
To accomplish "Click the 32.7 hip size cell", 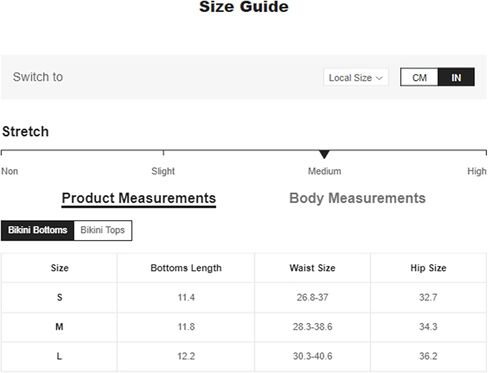I will (428, 297).
